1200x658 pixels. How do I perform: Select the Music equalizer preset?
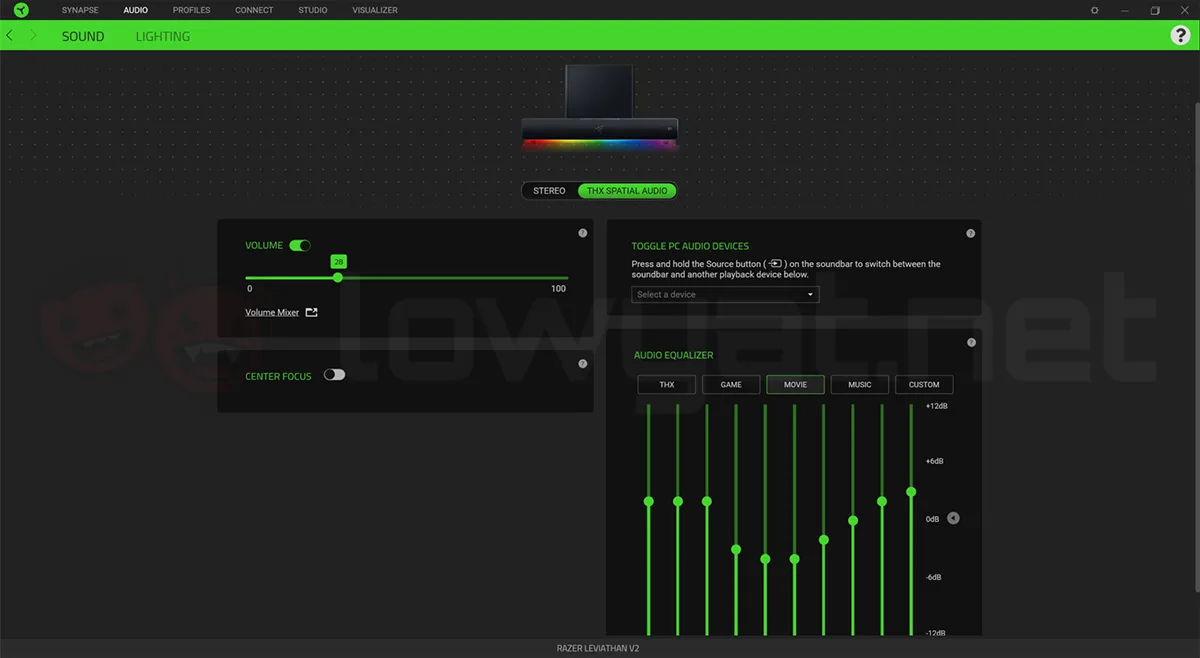[x=860, y=384]
